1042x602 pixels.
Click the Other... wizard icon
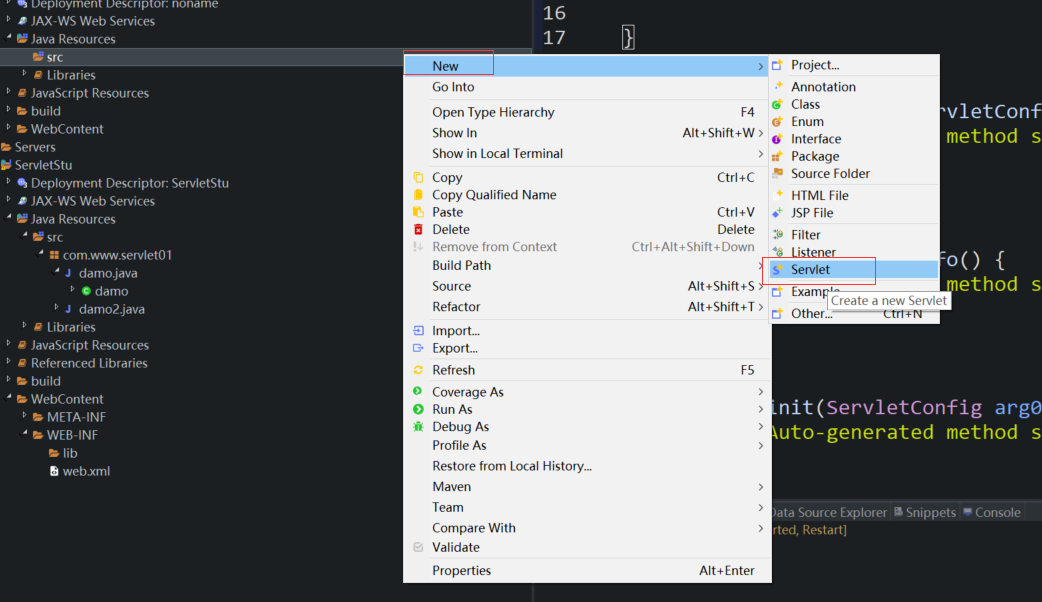tap(778, 314)
